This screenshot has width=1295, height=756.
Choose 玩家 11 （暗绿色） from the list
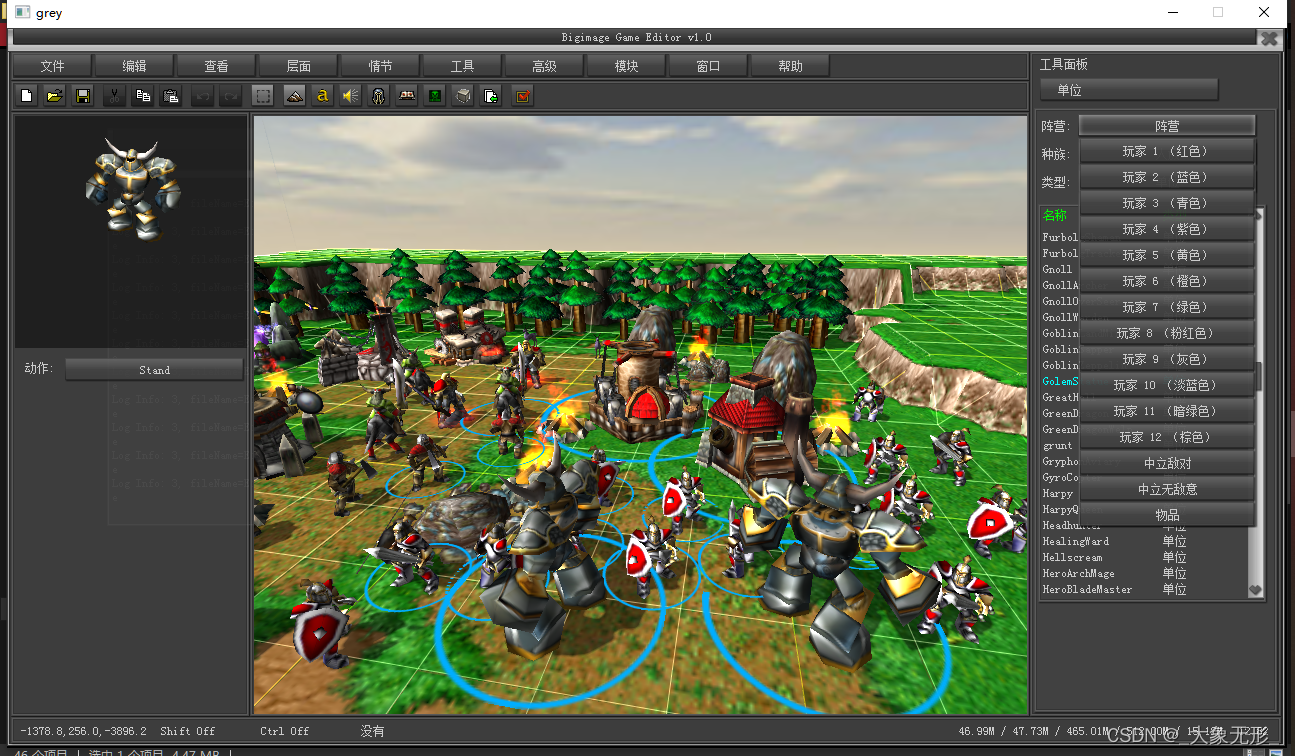pyautogui.click(x=1167, y=411)
